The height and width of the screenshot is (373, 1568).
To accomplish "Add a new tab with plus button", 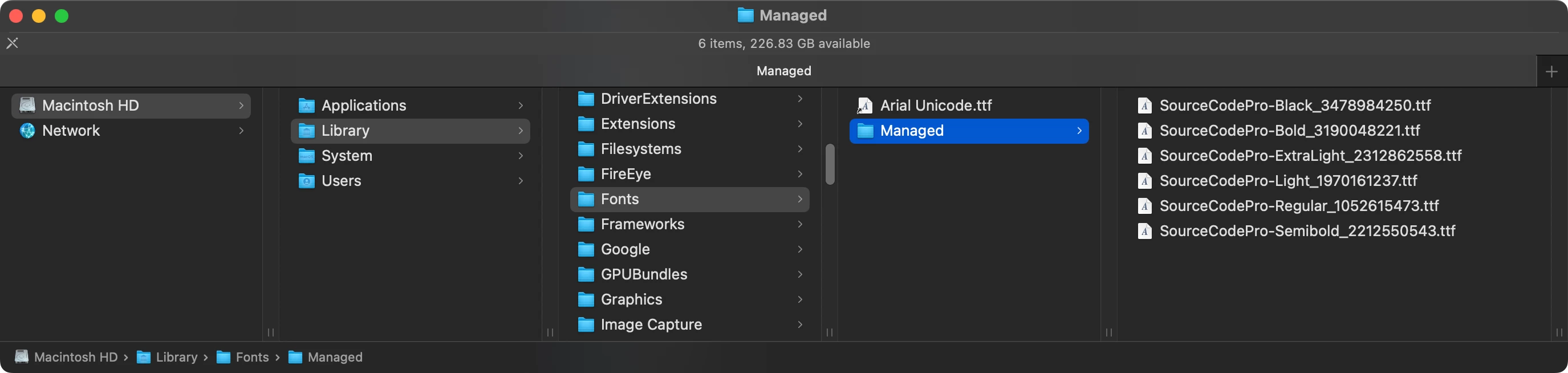I will pos(1551,72).
